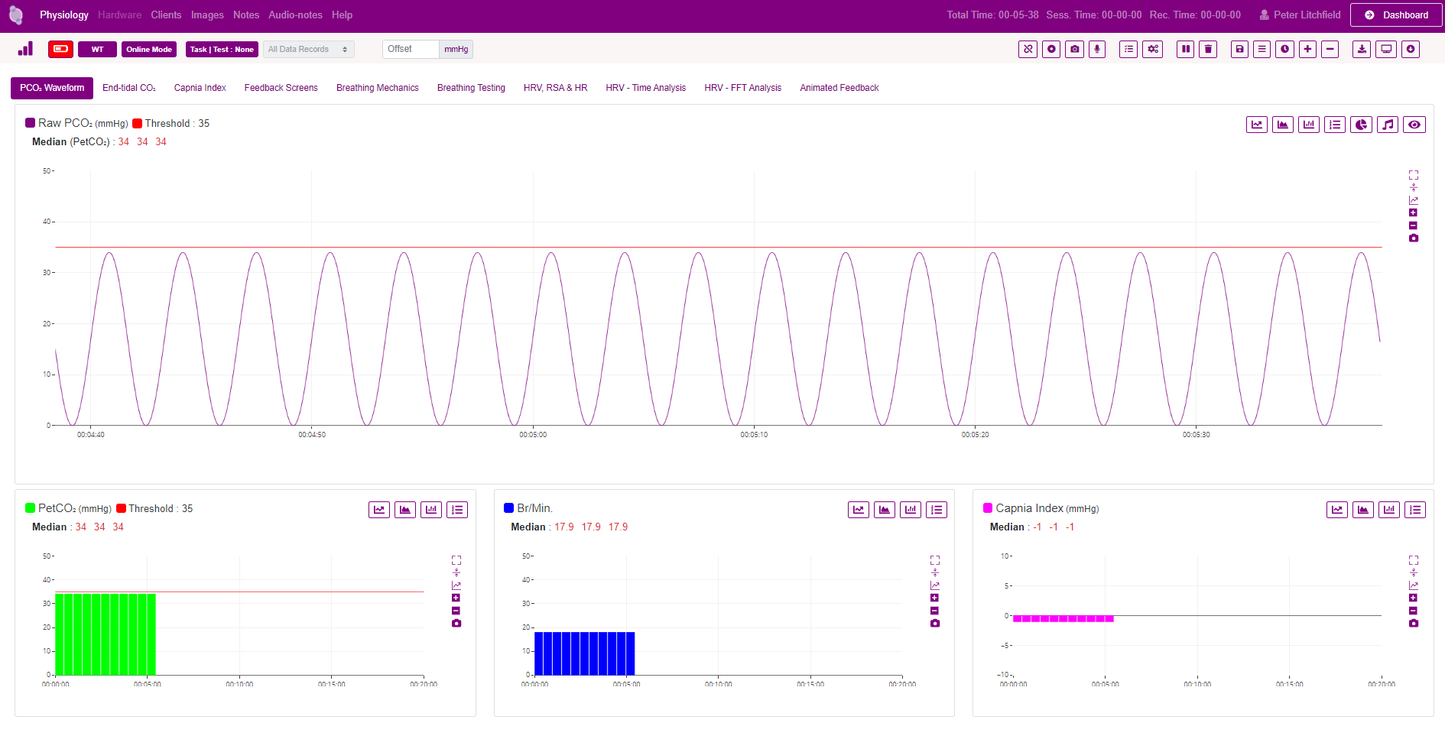Click the Task | Test : None button
The image size is (1445, 736).
(222, 49)
